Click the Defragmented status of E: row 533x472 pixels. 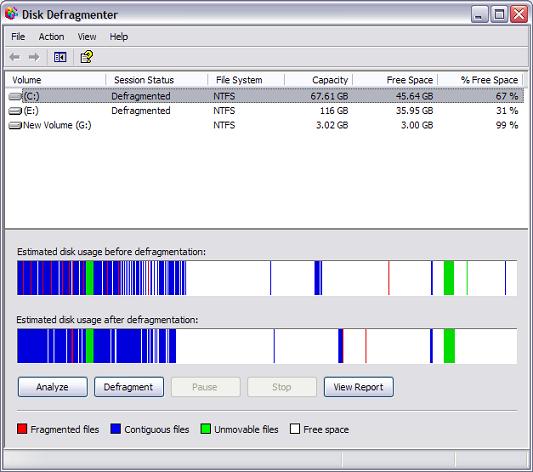[141, 111]
